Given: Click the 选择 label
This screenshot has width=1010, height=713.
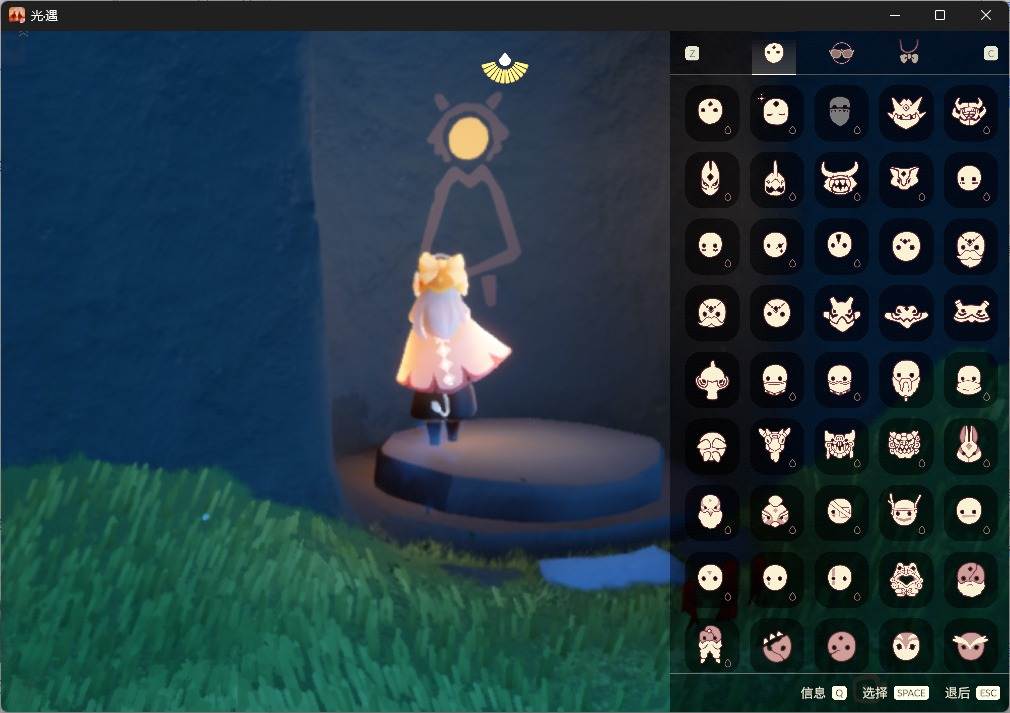Looking at the screenshot, I should [875, 693].
